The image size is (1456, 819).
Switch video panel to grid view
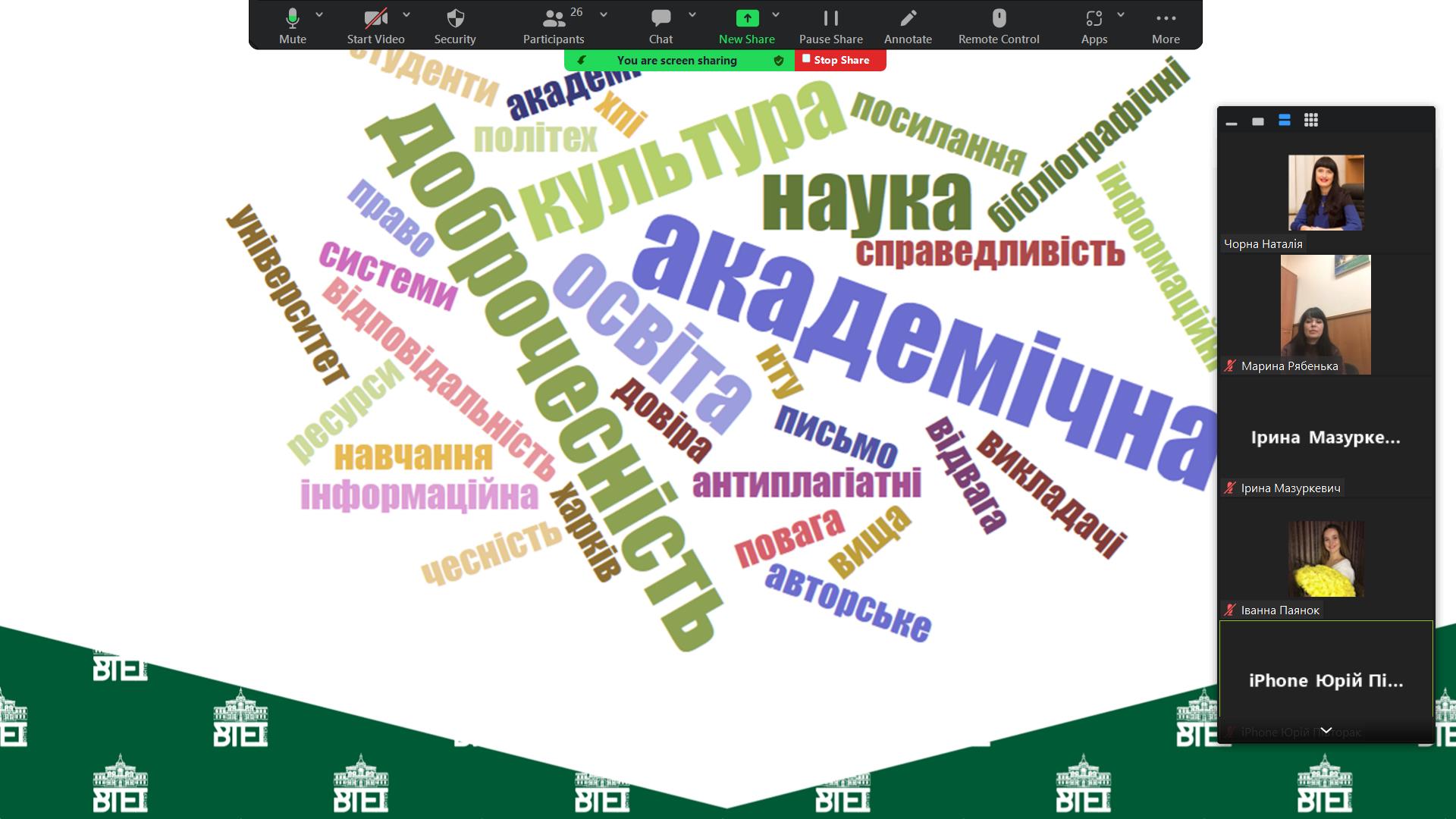click(1311, 121)
